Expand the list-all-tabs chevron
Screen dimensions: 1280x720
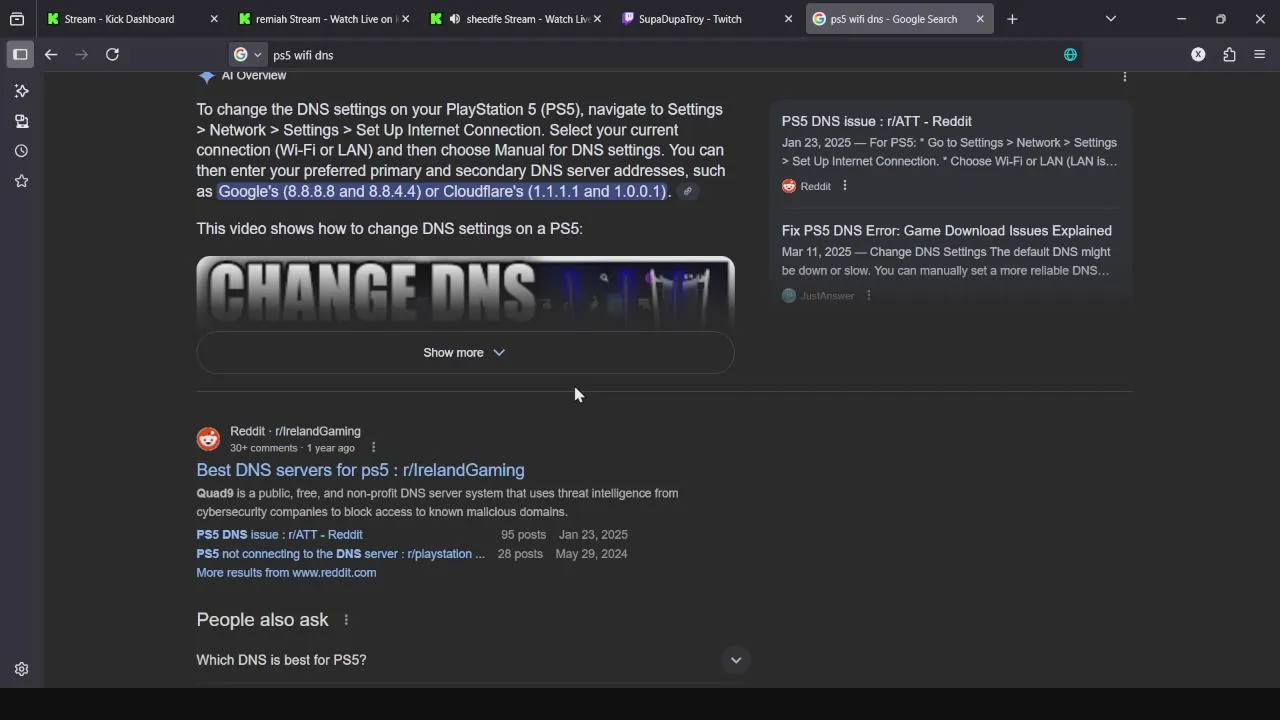[1111, 19]
